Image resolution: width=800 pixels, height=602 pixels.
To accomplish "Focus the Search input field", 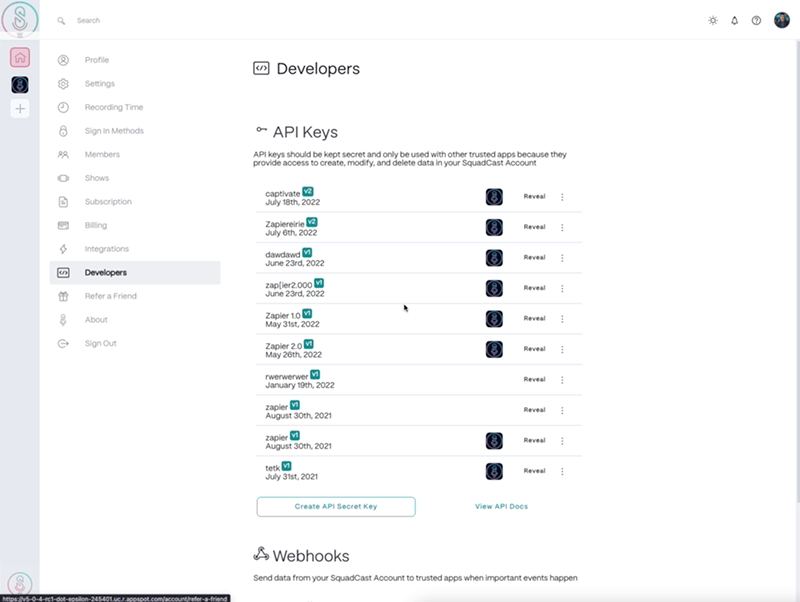I will click(x=88, y=21).
